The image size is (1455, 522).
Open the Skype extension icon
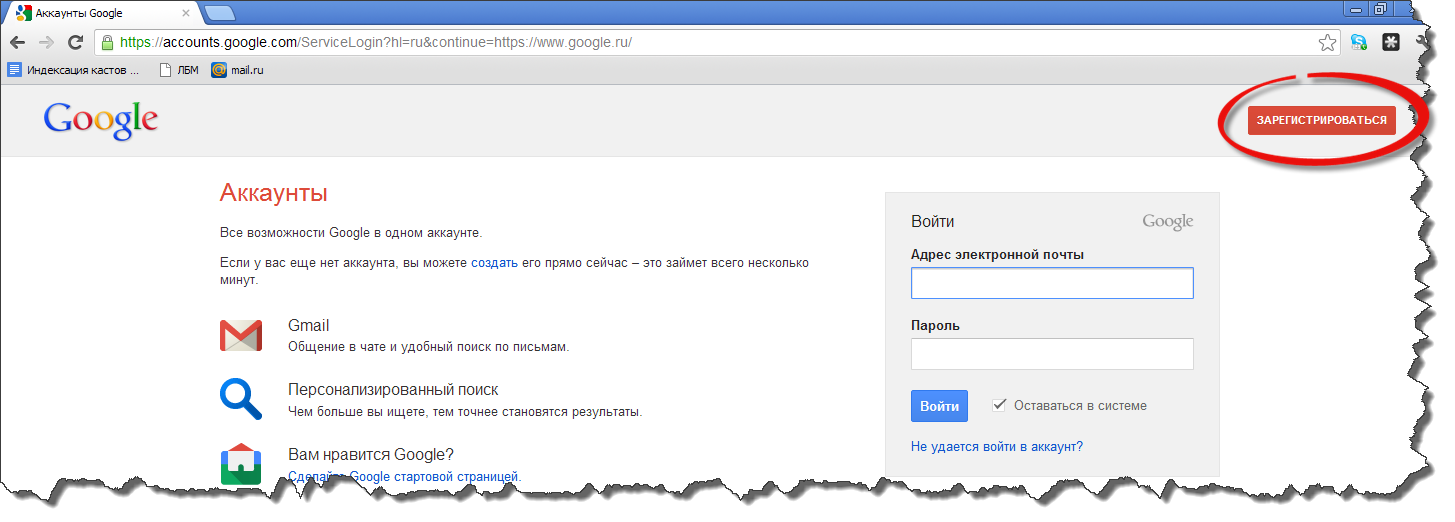pos(1359,42)
